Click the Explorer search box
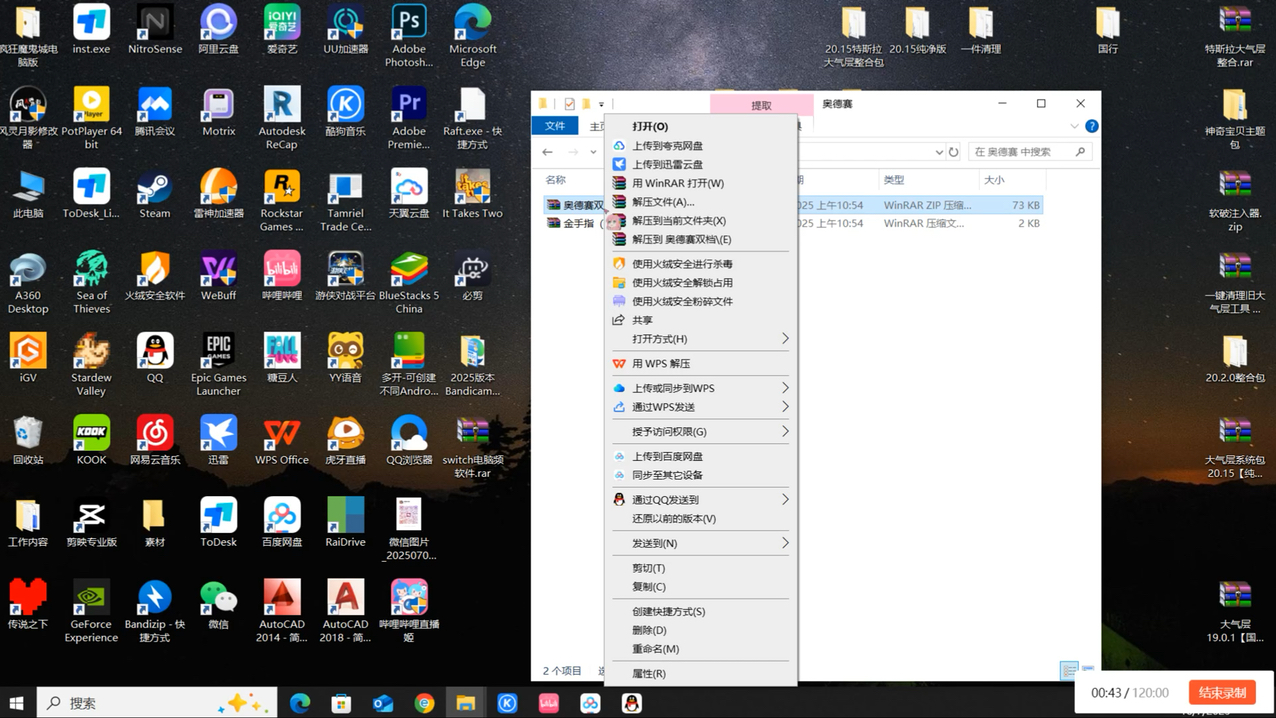 [1030, 151]
